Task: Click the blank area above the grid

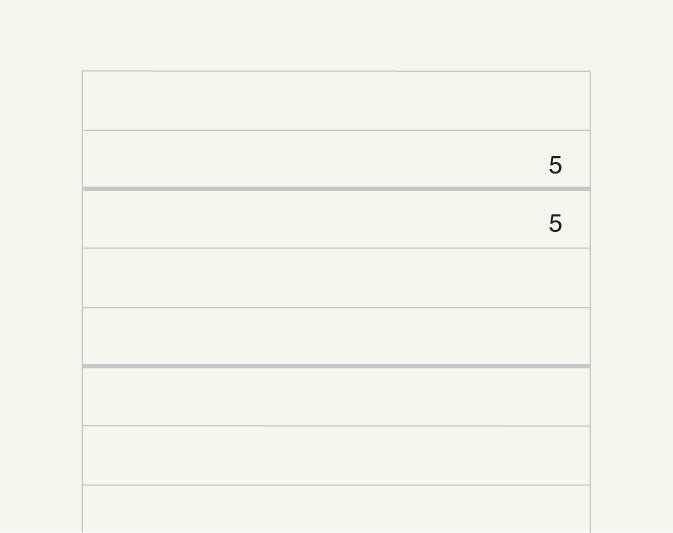Action: (336, 34)
